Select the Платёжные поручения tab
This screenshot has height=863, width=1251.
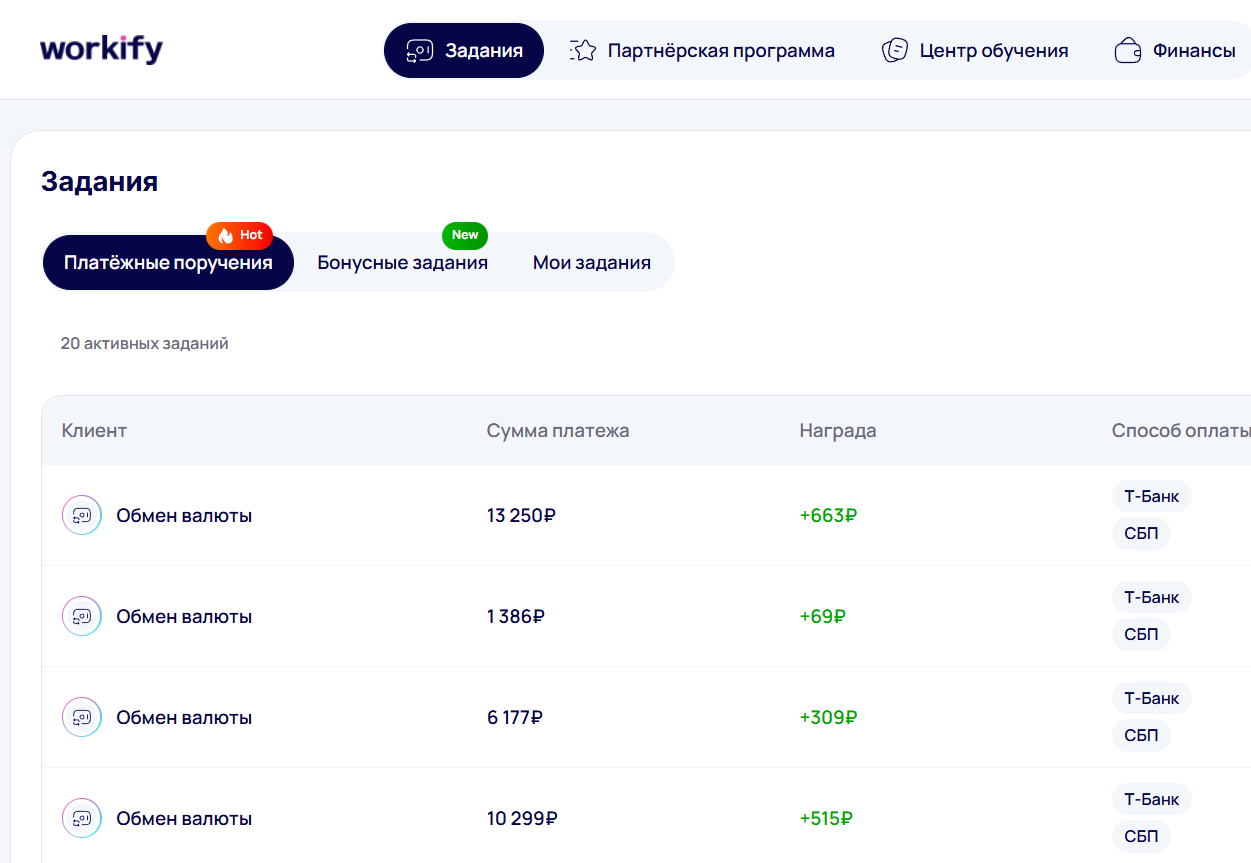tap(168, 263)
